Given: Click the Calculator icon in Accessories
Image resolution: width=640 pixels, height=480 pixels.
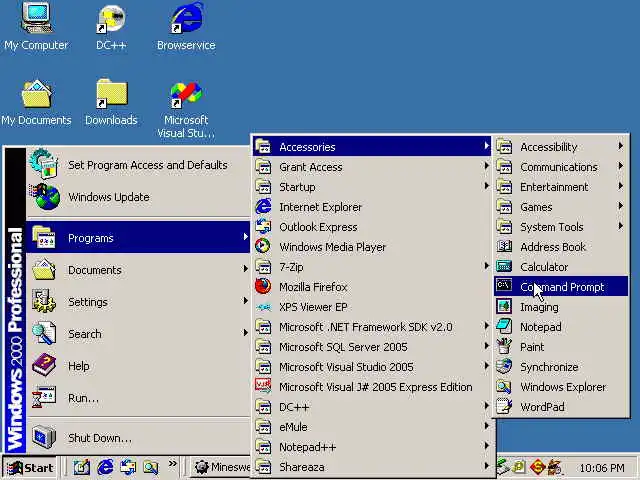Looking at the screenshot, I should 504,267.
